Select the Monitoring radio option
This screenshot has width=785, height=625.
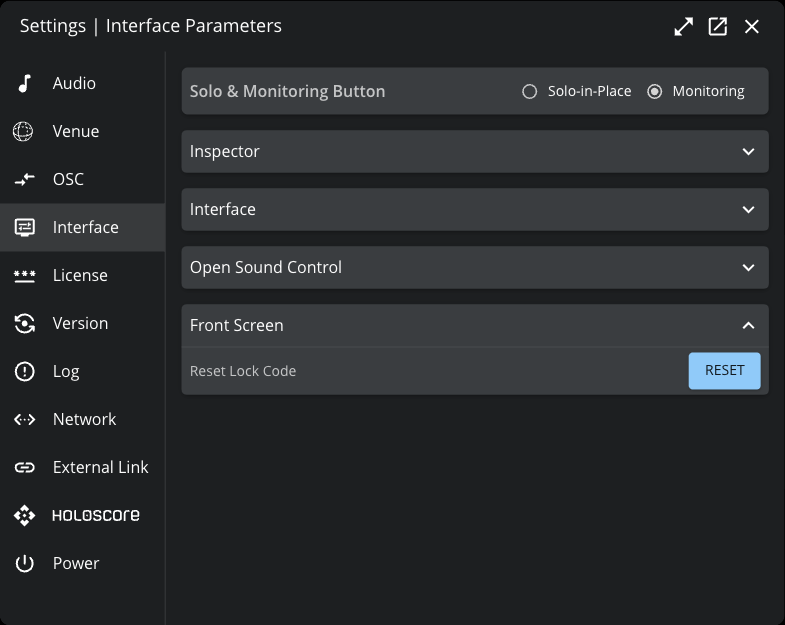tap(655, 91)
